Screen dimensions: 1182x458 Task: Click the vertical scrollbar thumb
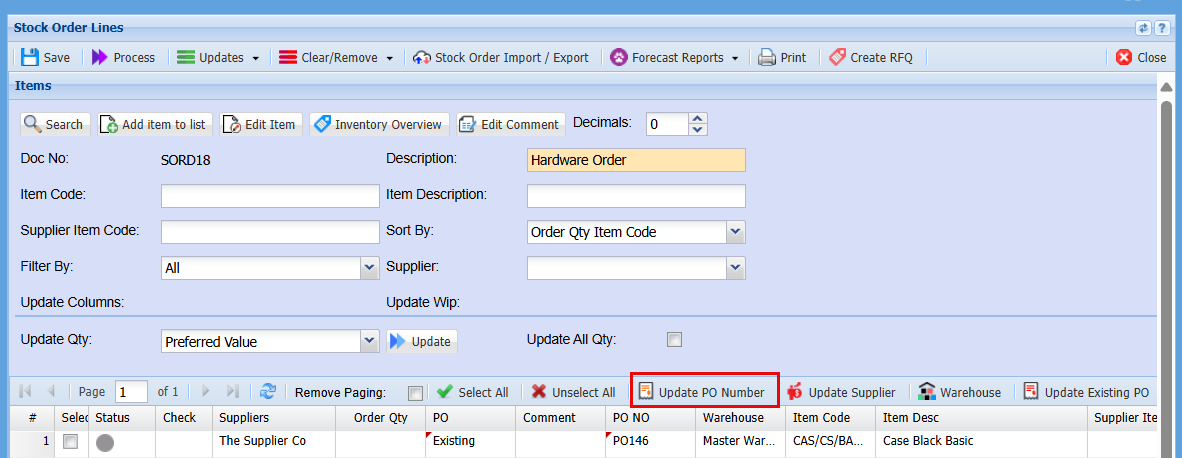click(x=1166, y=277)
